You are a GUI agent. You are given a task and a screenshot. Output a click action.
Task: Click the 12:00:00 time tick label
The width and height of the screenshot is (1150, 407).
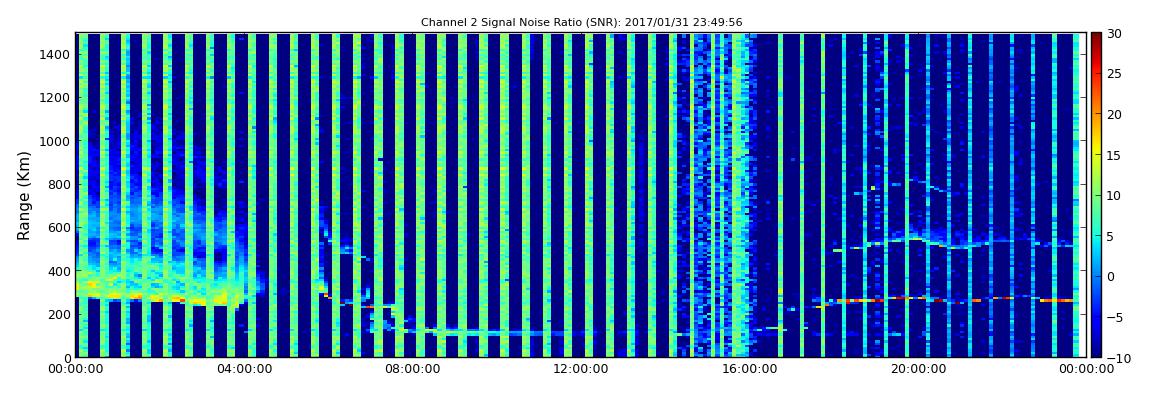(x=579, y=369)
